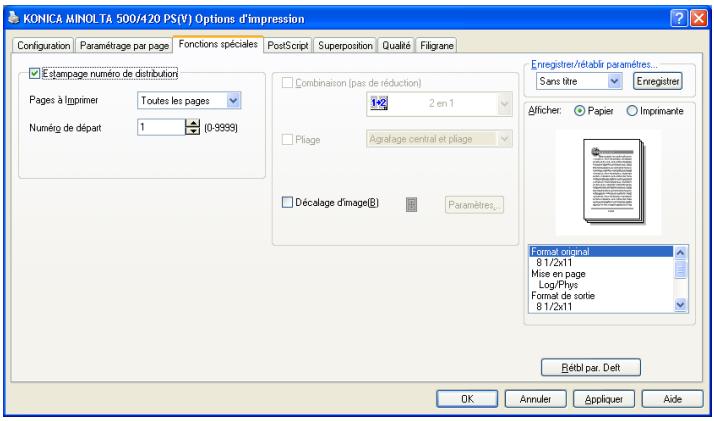
Task: Toggle the Combinaison (pas de réduction) checkbox
Action: (287, 83)
